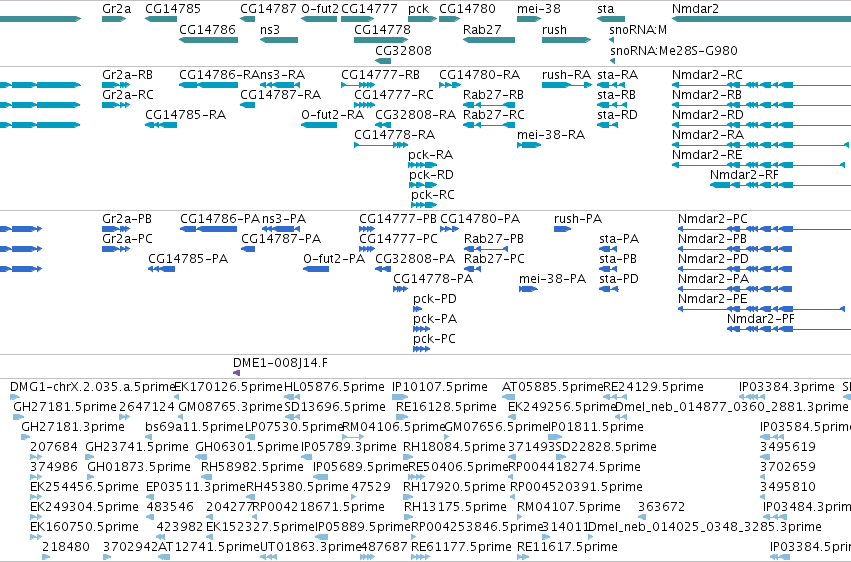Image resolution: width=851 pixels, height=562 pixels.
Task: Select protein O-fut2-PA
Action: pos(316,269)
